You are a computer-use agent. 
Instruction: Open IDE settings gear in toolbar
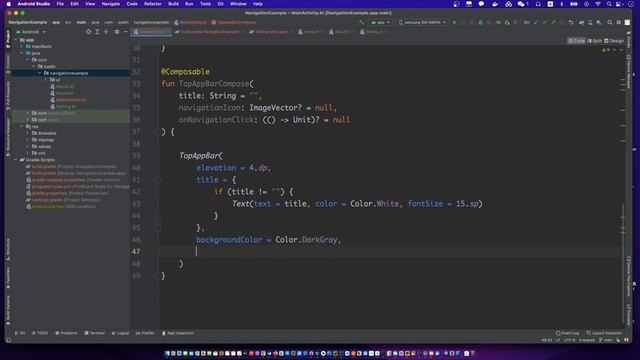619,22
